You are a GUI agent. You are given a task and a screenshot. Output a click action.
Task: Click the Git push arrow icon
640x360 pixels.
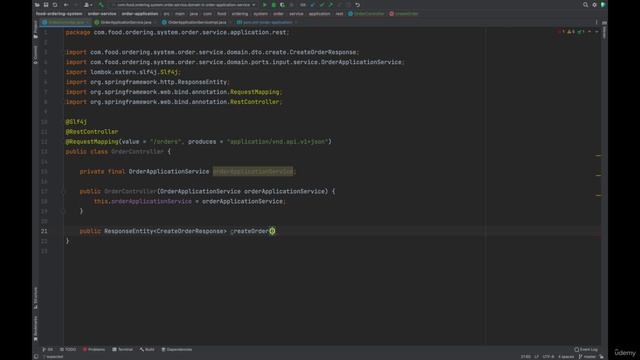click(x=331, y=5)
